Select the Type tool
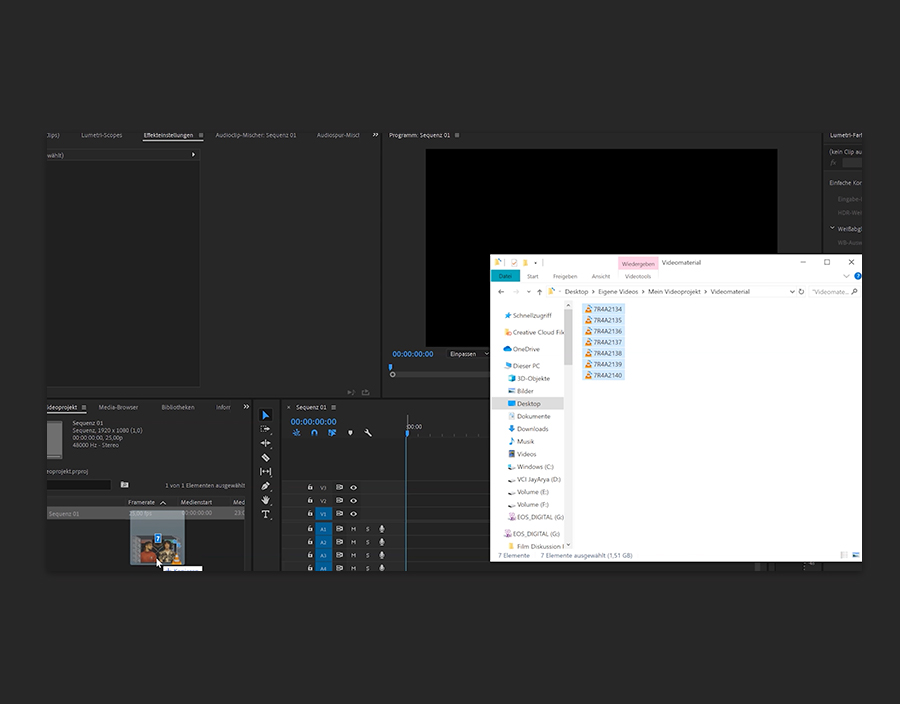This screenshot has width=900, height=704. [x=265, y=514]
